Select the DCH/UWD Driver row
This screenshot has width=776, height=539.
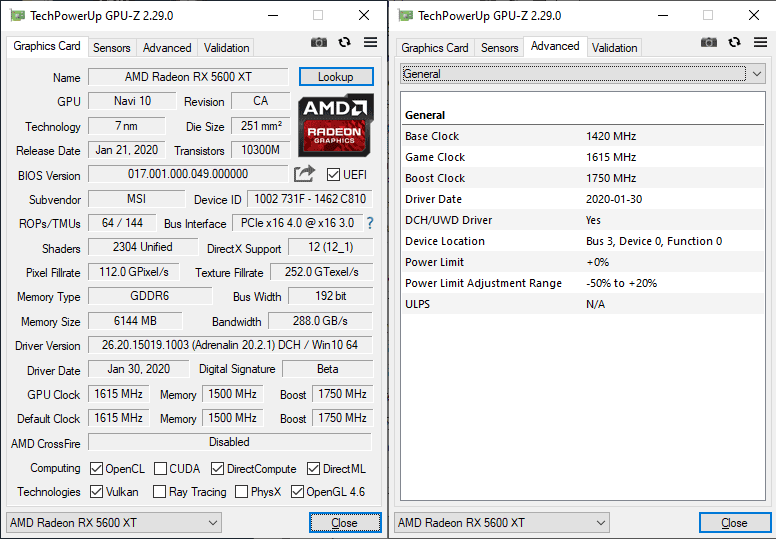click(583, 220)
